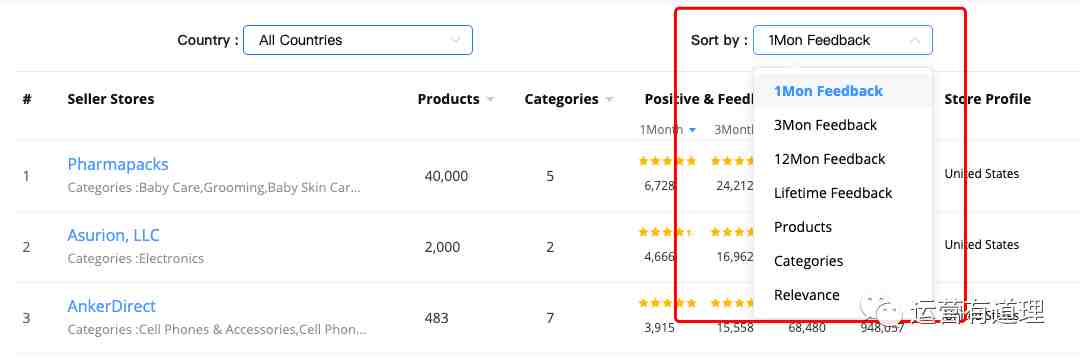The width and height of the screenshot is (1080, 360).
Task: Choose Lifetime Feedback in sort list
Action: tap(833, 193)
